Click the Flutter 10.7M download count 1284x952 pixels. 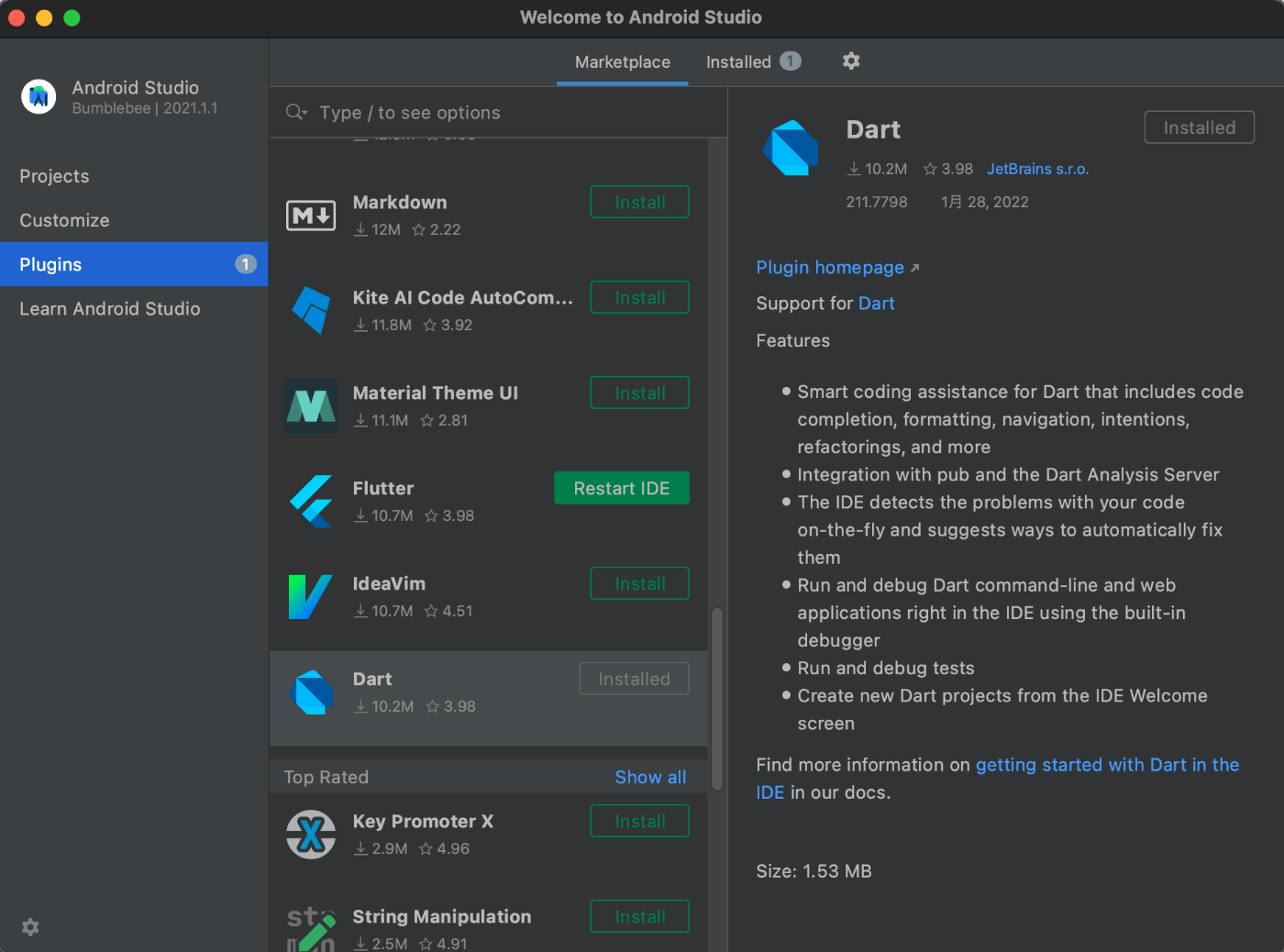coord(383,515)
